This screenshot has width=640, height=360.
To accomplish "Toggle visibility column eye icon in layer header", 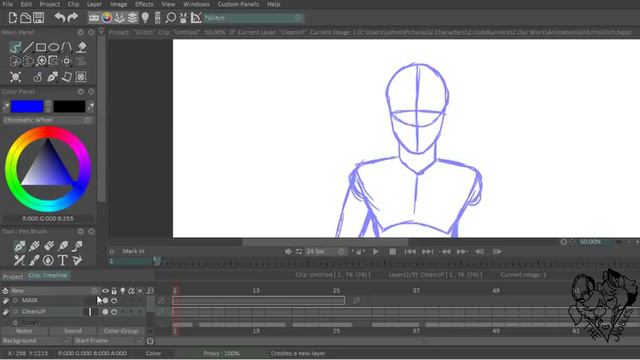I will (105, 291).
